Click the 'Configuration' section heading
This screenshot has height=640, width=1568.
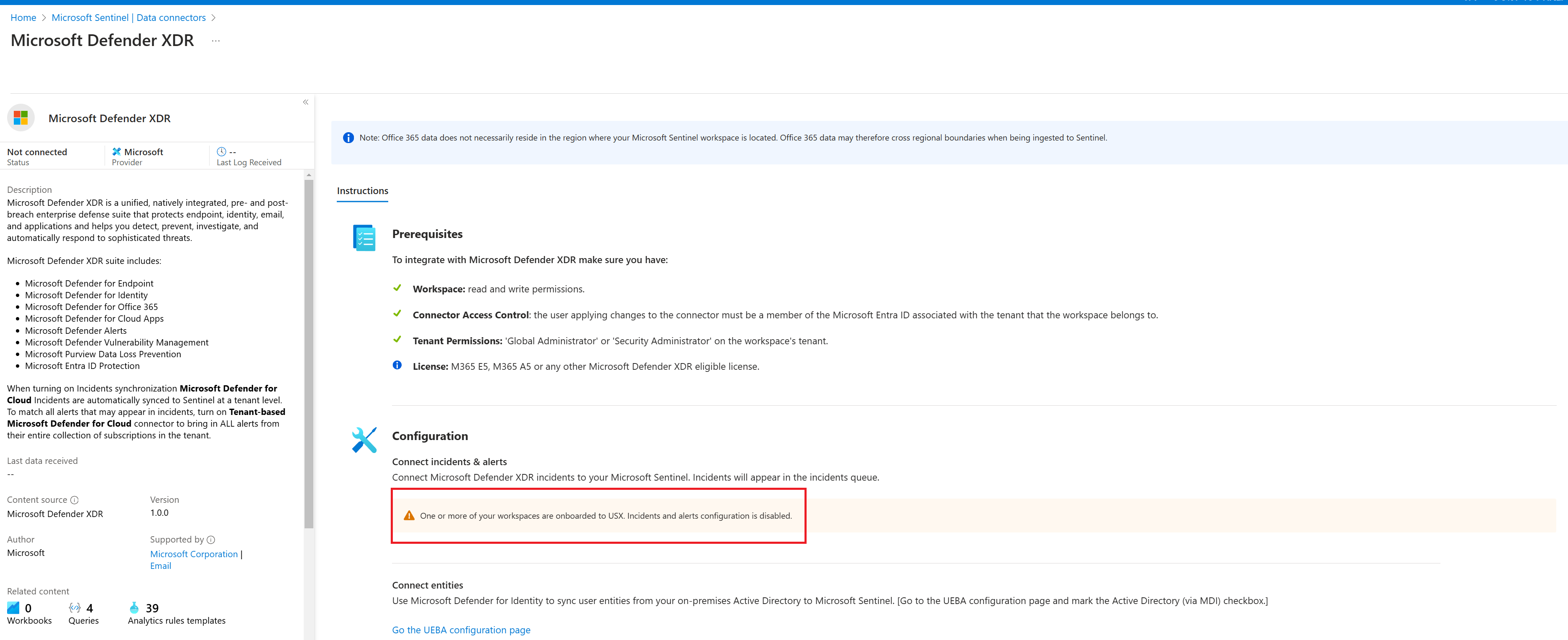coord(430,436)
